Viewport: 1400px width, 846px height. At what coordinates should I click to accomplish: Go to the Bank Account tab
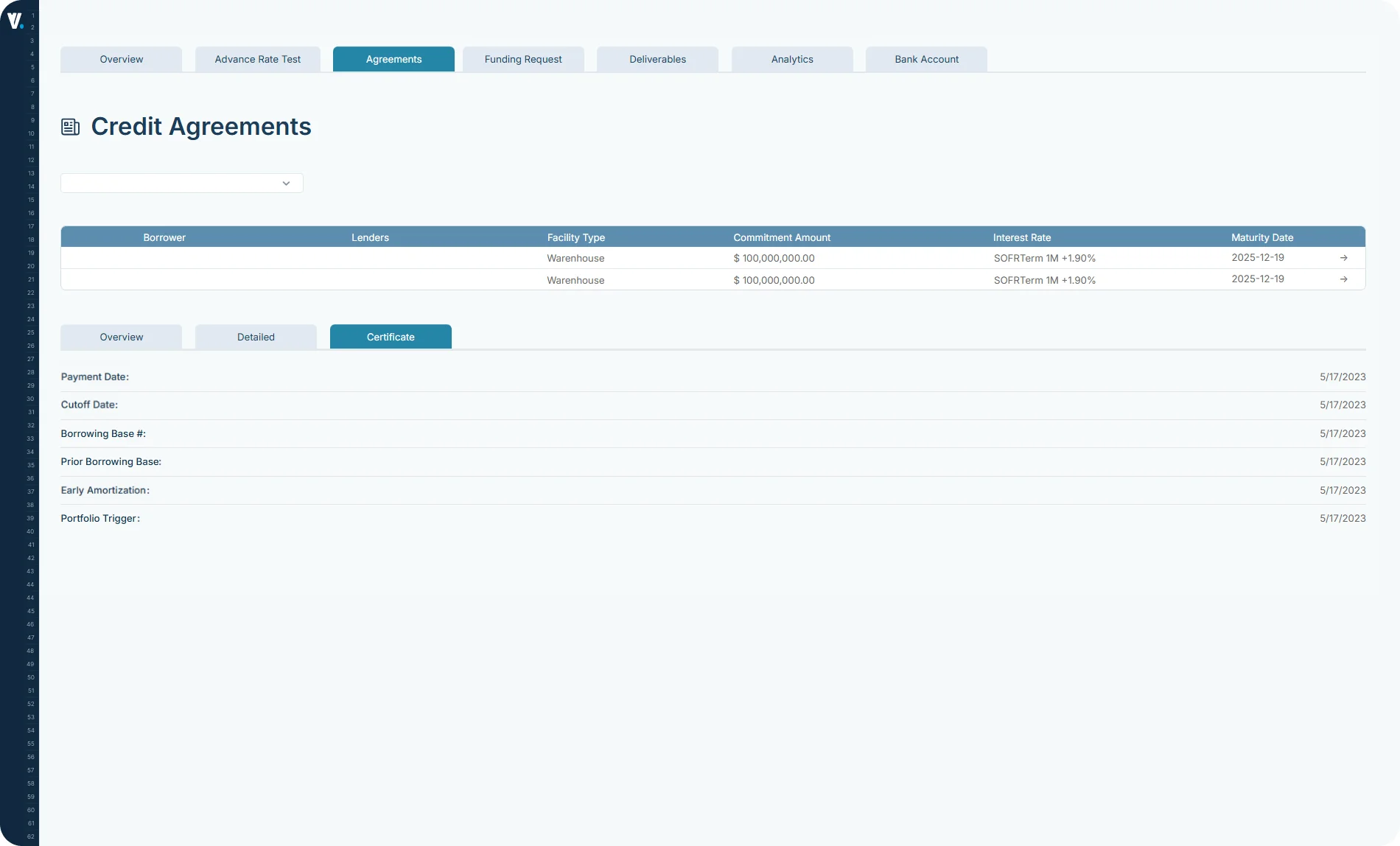[x=925, y=59]
